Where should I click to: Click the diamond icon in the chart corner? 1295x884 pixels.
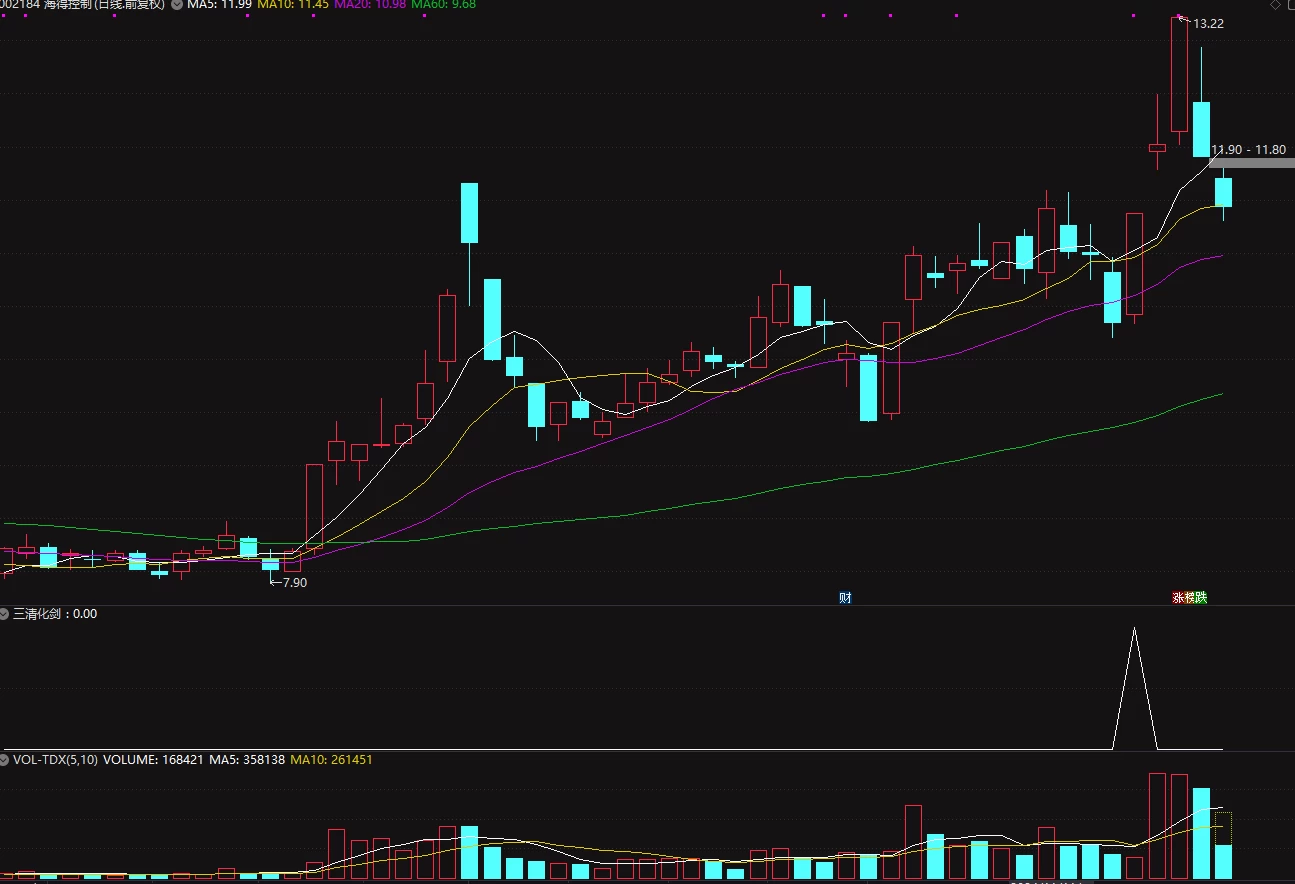[x=1275, y=5]
